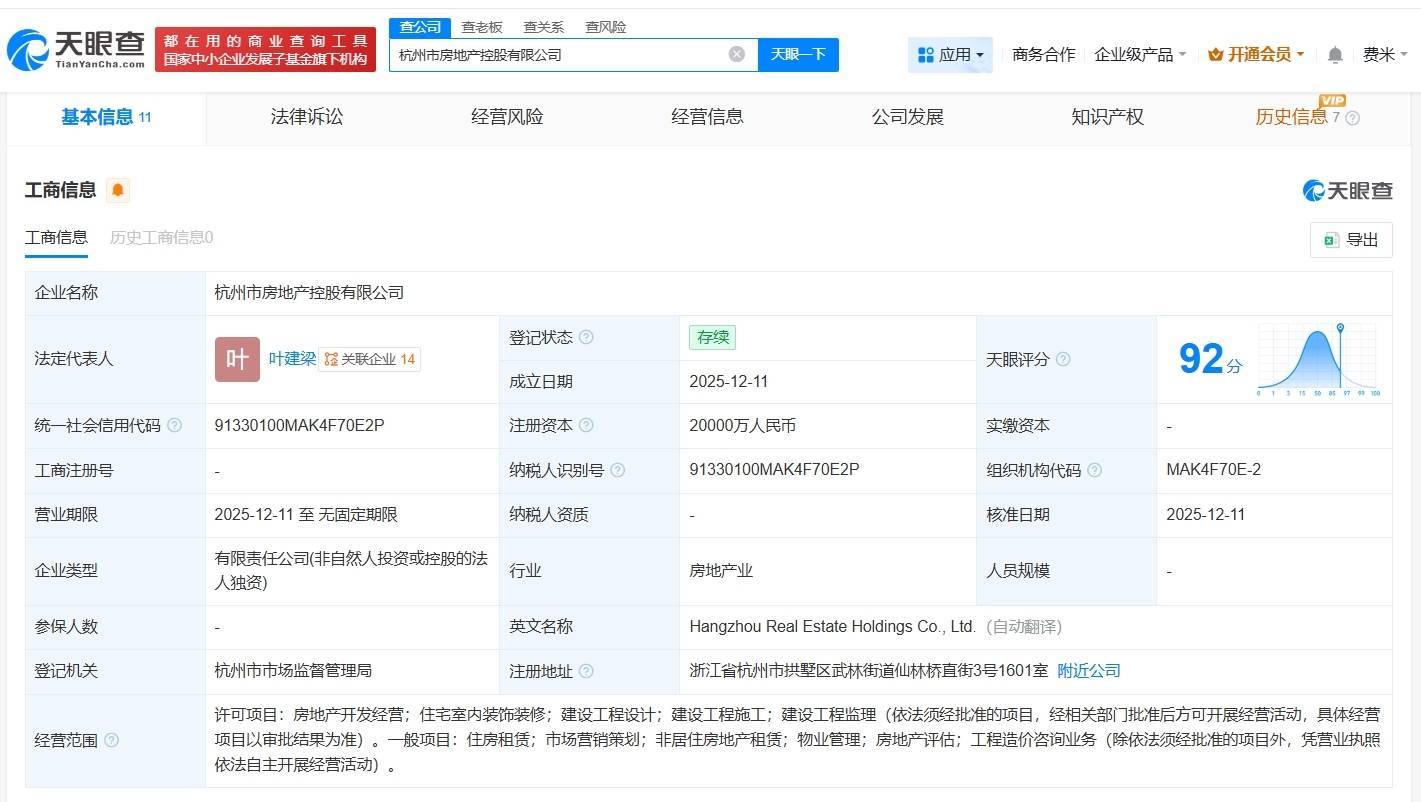Screen dimensions: 1421x802
Task: Click the reminder bell beside 工商信息 heading
Action: point(118,190)
